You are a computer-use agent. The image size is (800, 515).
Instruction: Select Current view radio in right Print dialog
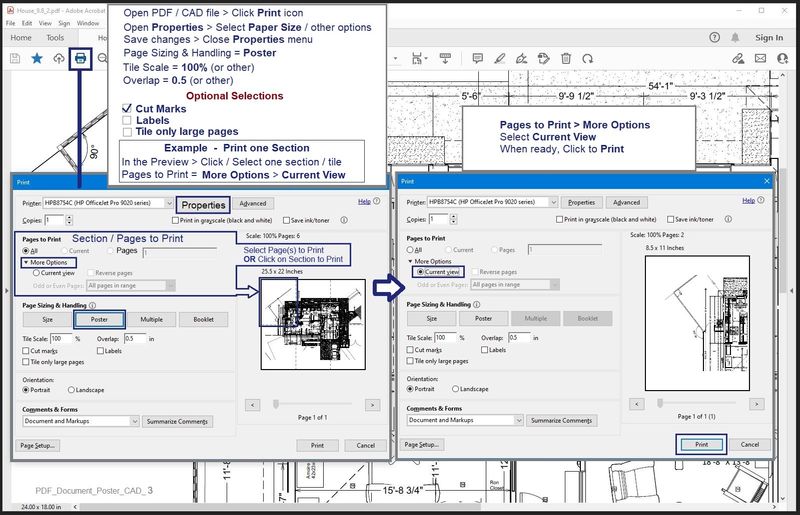click(420, 272)
